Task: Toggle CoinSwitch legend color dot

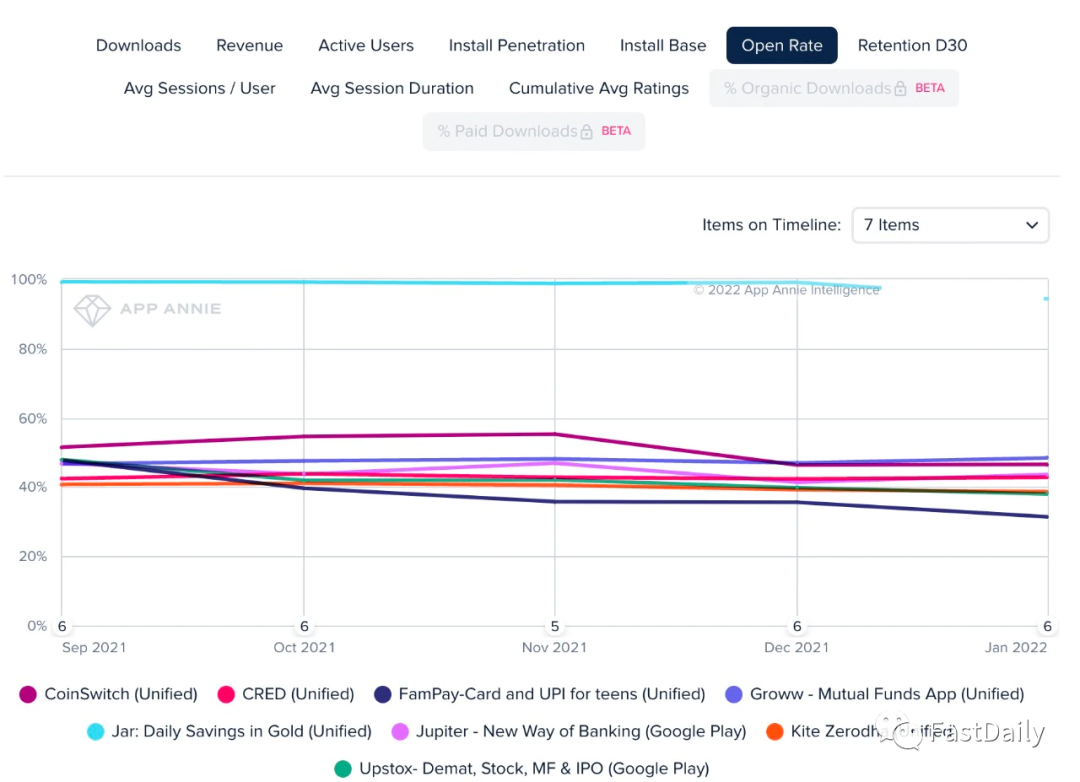Action: (28, 694)
